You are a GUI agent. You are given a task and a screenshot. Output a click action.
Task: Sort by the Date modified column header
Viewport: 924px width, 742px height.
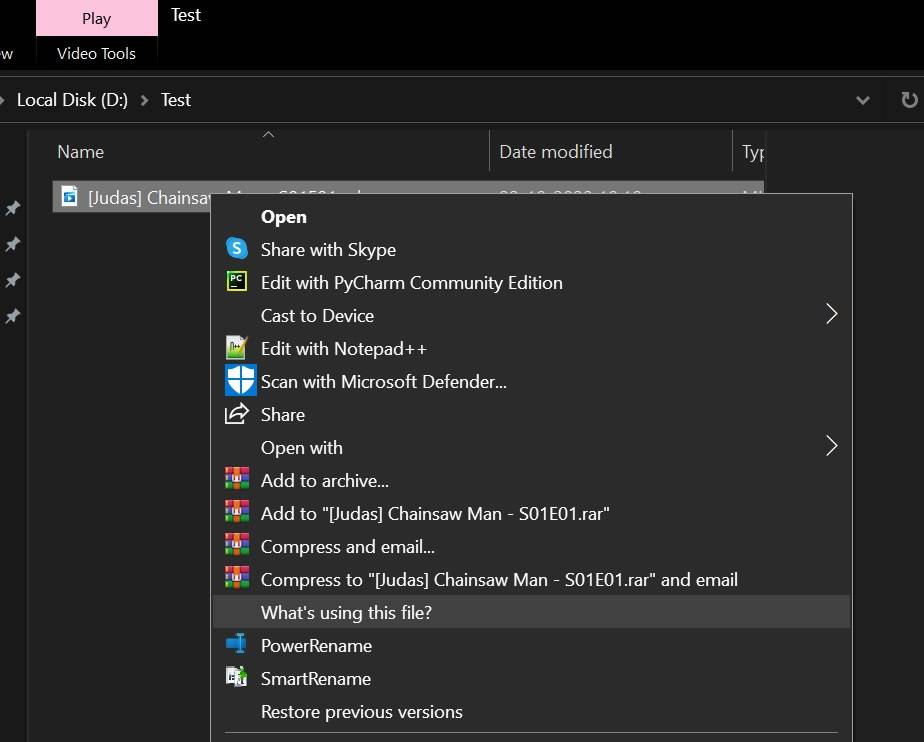556,151
